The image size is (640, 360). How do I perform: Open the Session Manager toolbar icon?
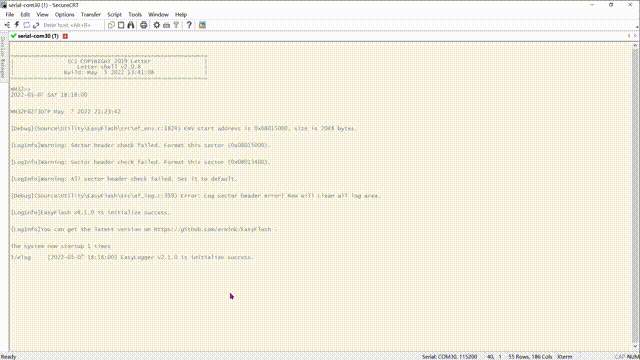click(7, 25)
